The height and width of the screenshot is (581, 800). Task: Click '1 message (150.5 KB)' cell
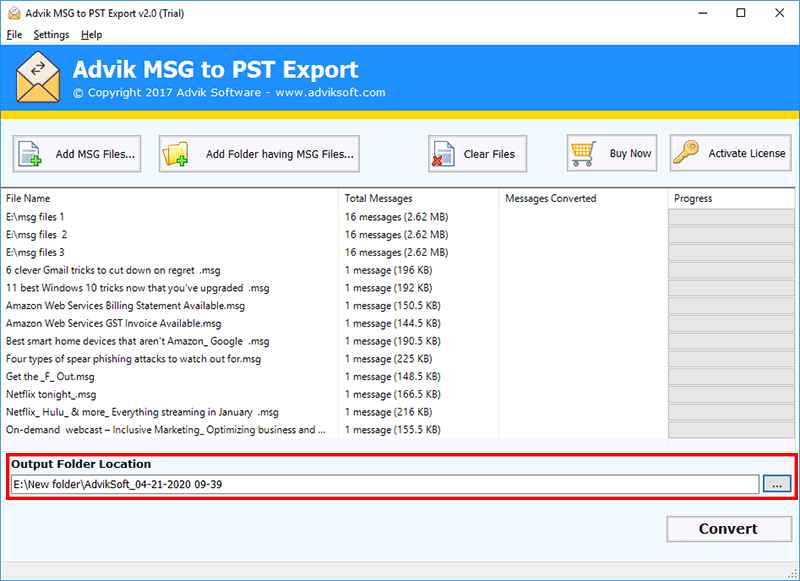392,306
